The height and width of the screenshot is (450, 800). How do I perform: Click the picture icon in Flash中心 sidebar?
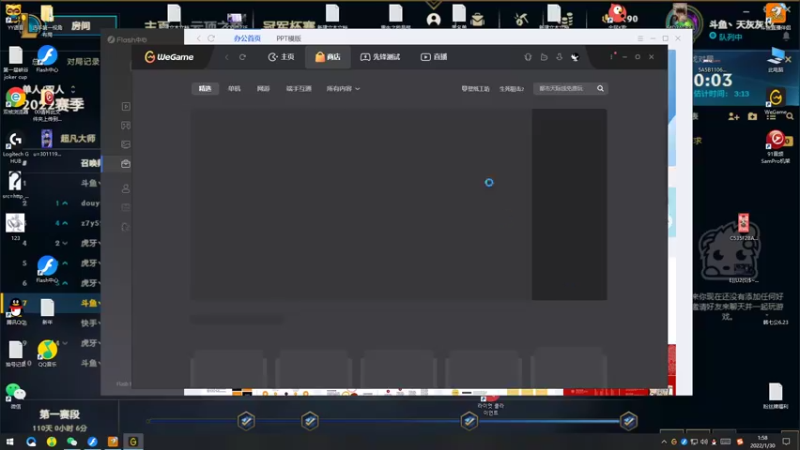coord(126,144)
